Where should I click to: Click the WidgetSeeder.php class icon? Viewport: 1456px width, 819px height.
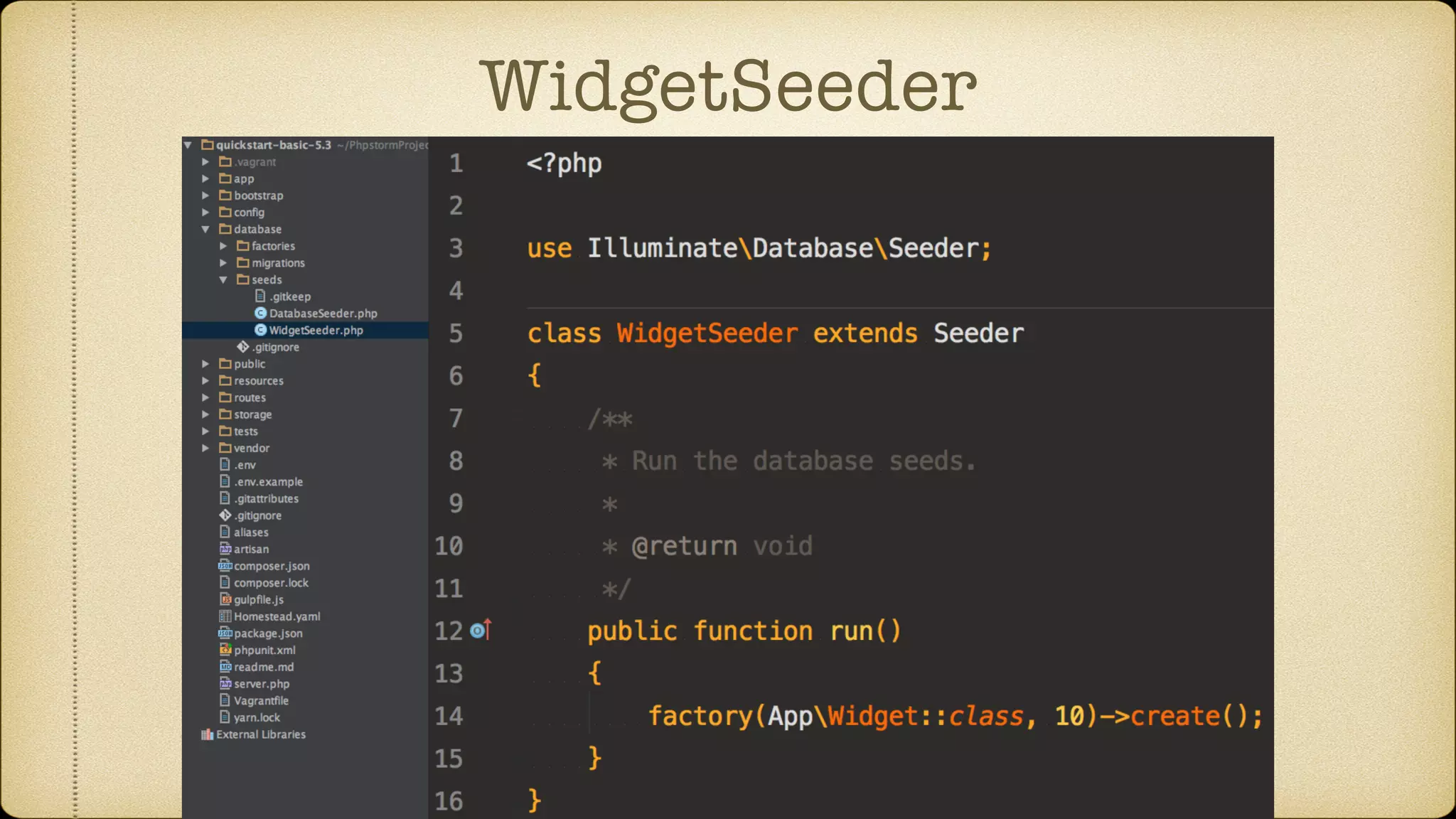point(260,330)
